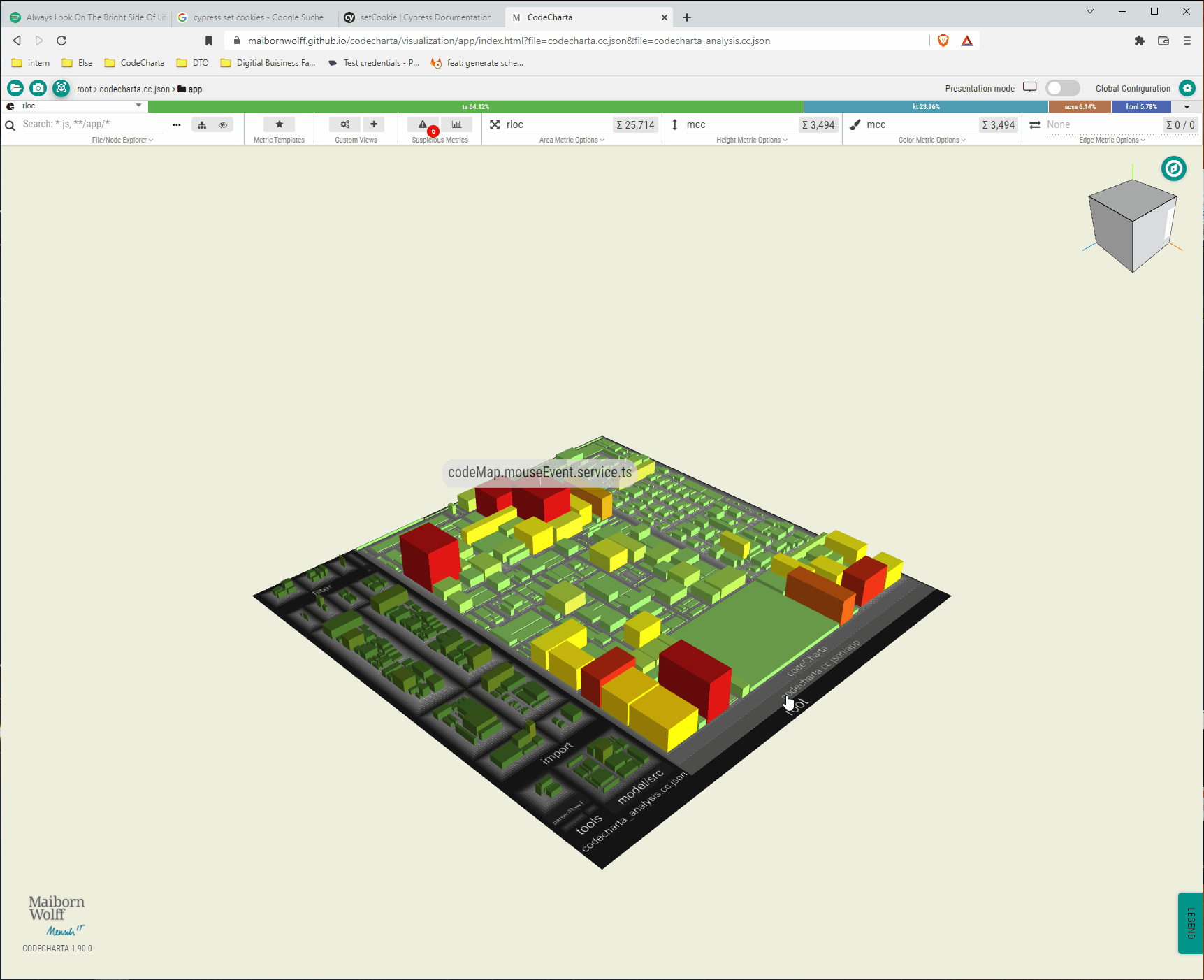Click the center map icon button

coord(61,88)
